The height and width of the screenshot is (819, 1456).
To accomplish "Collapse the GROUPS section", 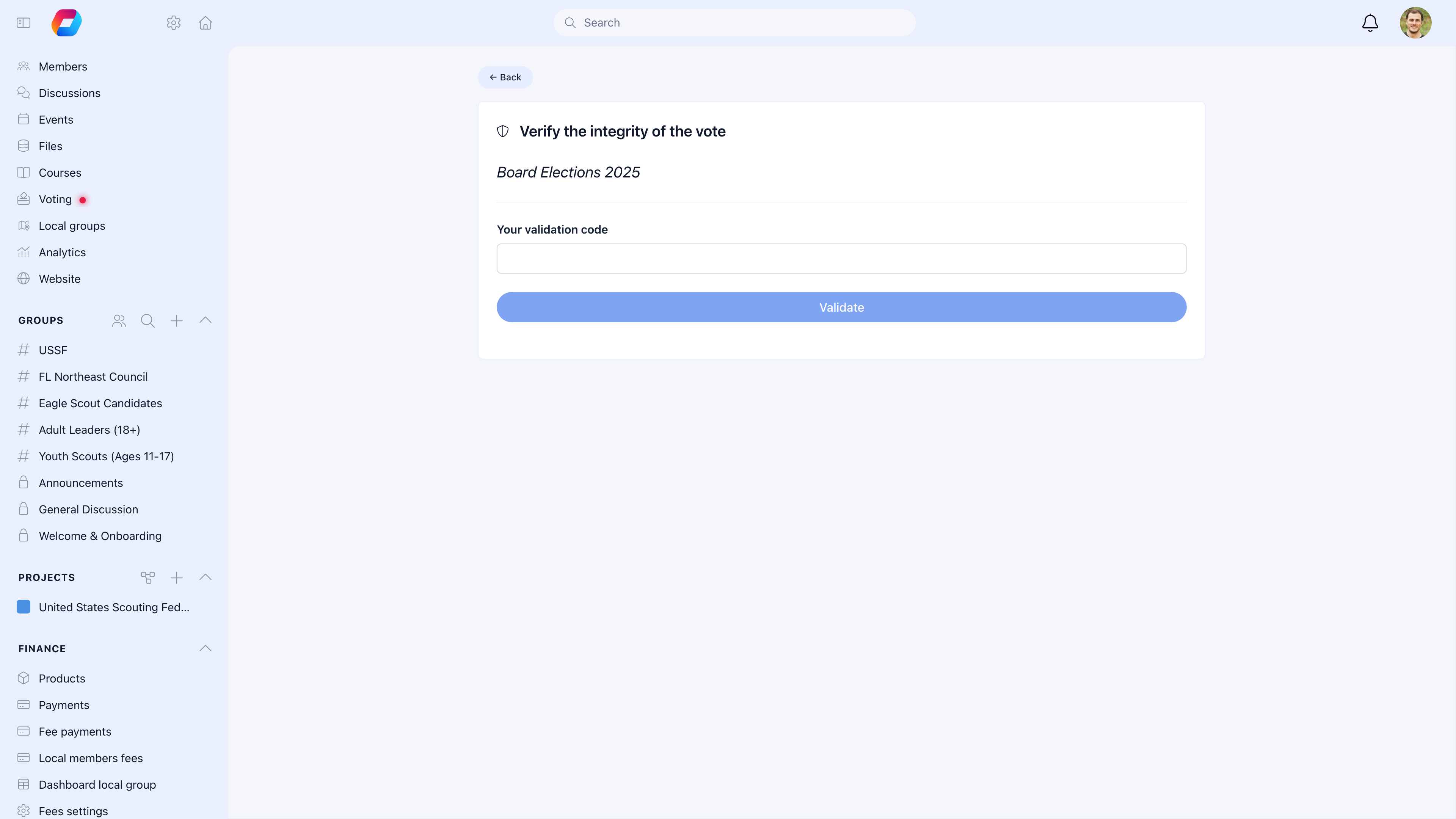I will (x=205, y=320).
